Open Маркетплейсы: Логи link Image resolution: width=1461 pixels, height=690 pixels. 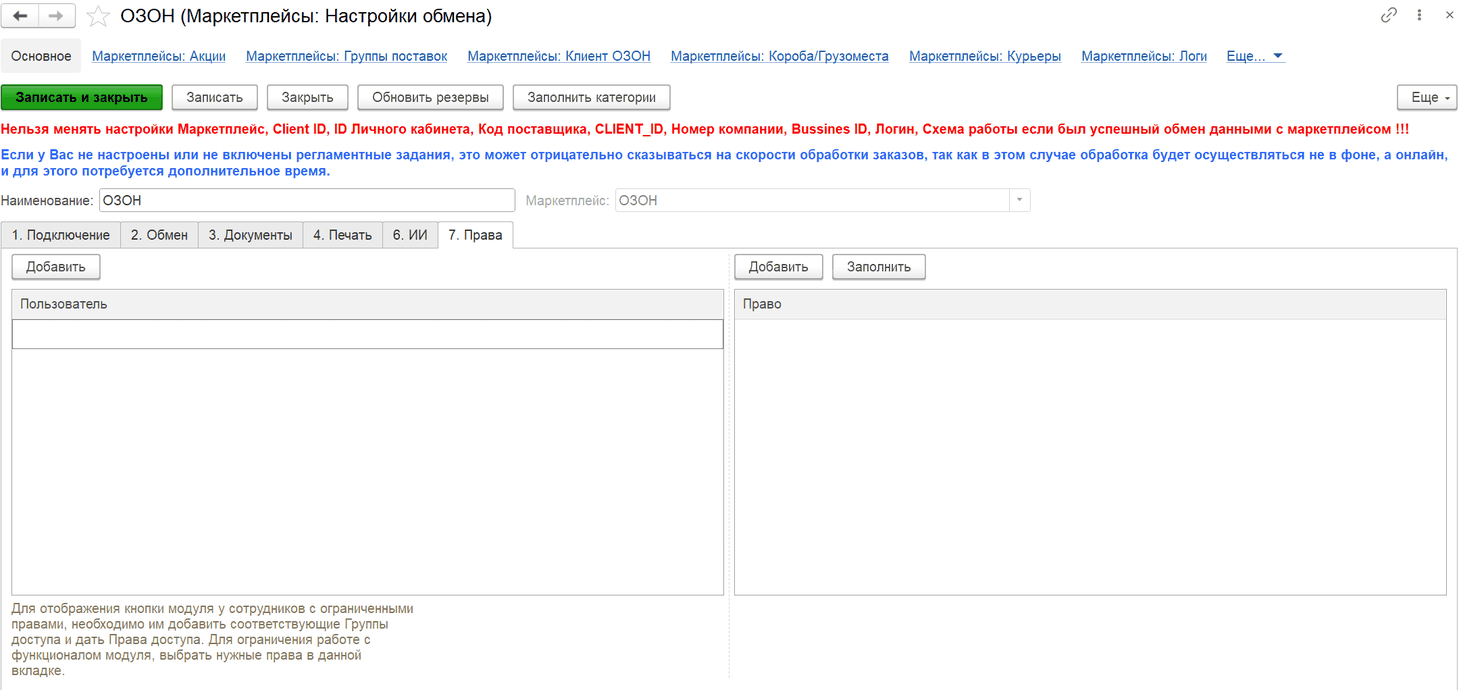1144,56
